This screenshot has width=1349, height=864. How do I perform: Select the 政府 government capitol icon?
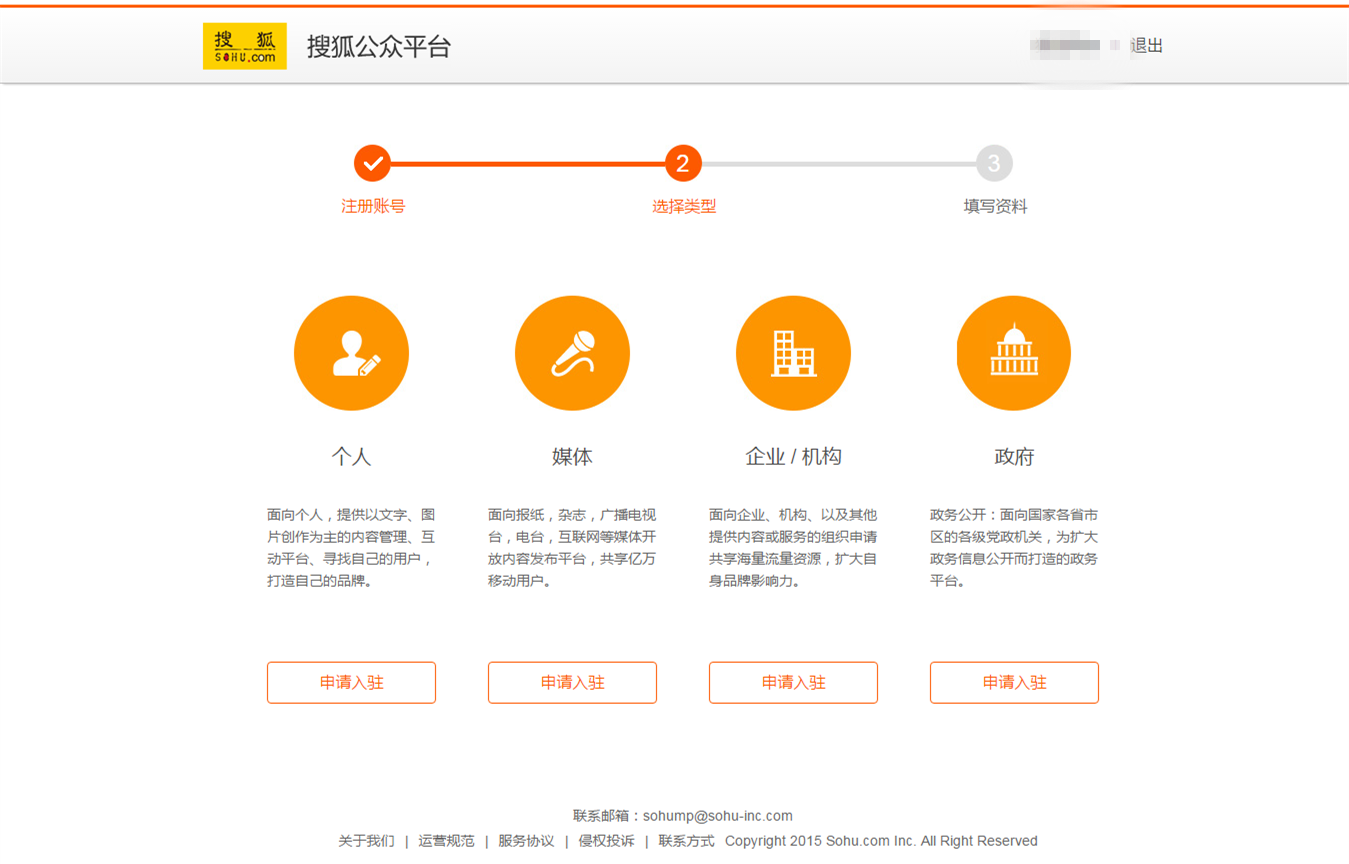(1014, 352)
